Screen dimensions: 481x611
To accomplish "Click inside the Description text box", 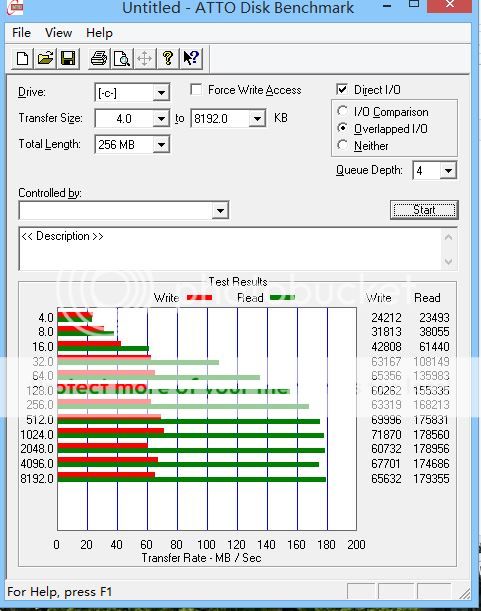I will point(230,249).
